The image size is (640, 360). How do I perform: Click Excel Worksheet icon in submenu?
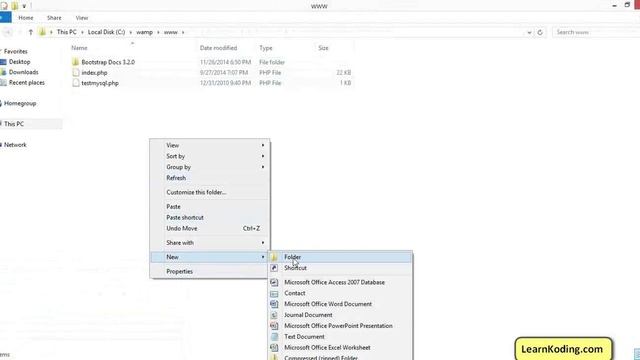[274, 348]
